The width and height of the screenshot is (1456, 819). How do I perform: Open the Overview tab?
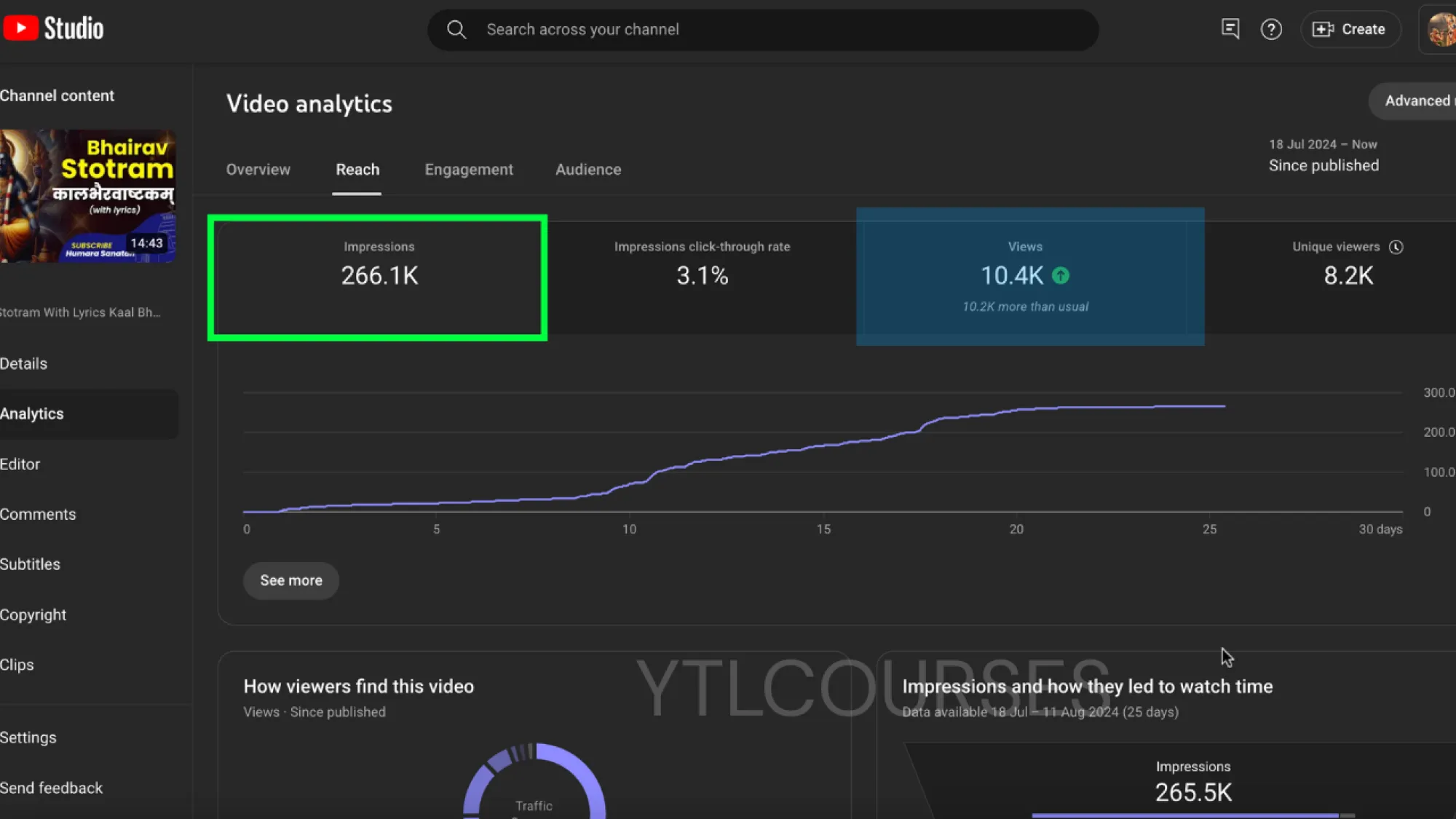[x=258, y=169]
